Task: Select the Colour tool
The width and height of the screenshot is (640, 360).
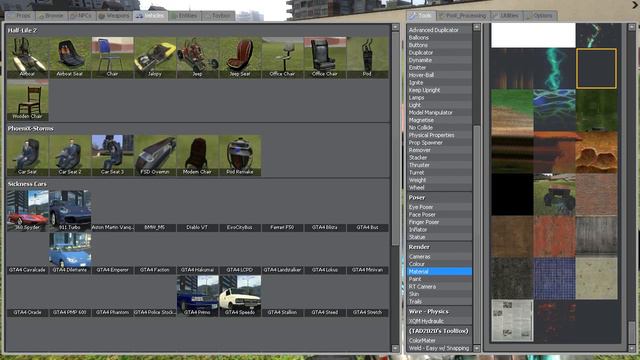Action: [x=439, y=264]
